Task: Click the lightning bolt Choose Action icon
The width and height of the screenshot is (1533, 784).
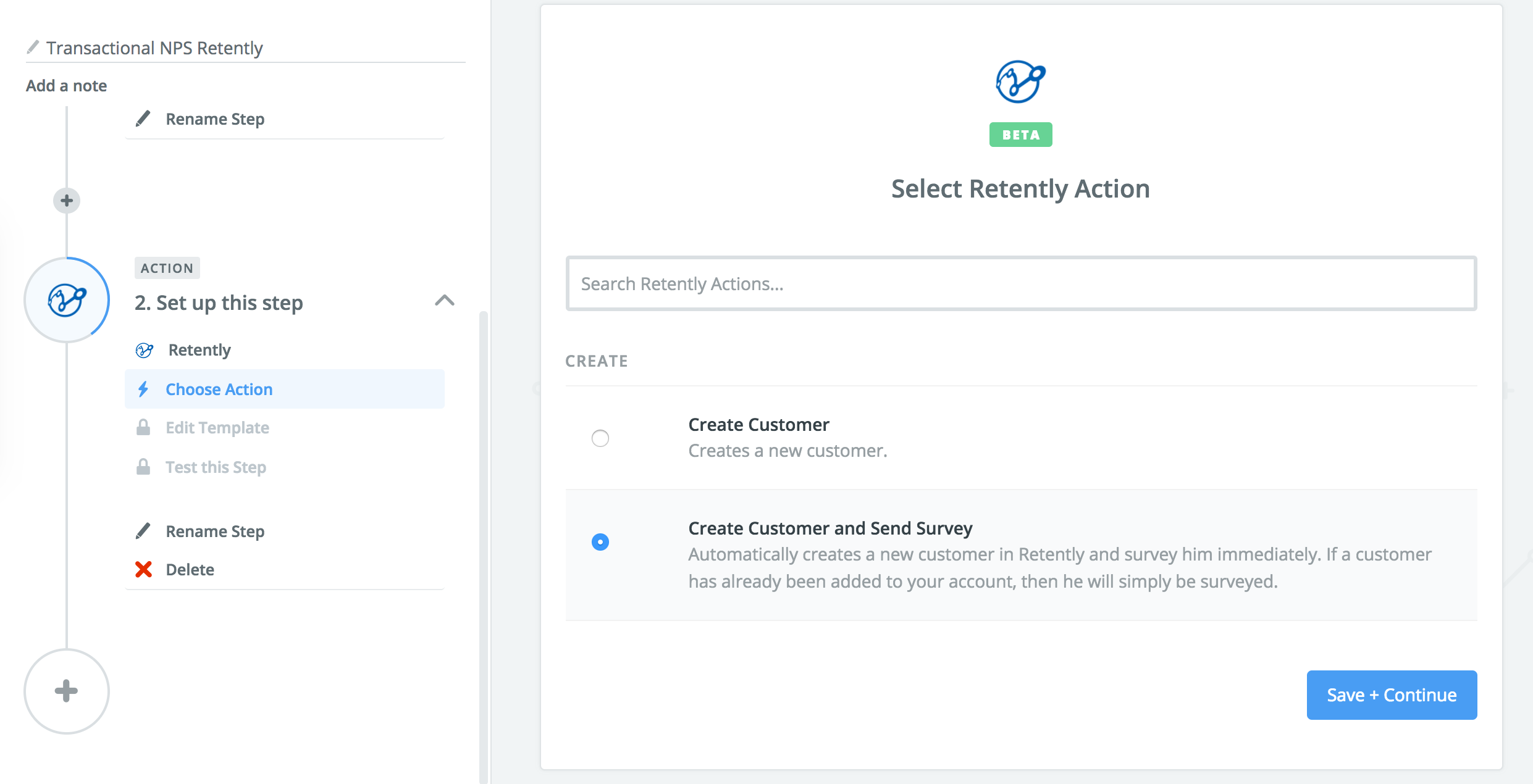Action: pos(144,389)
